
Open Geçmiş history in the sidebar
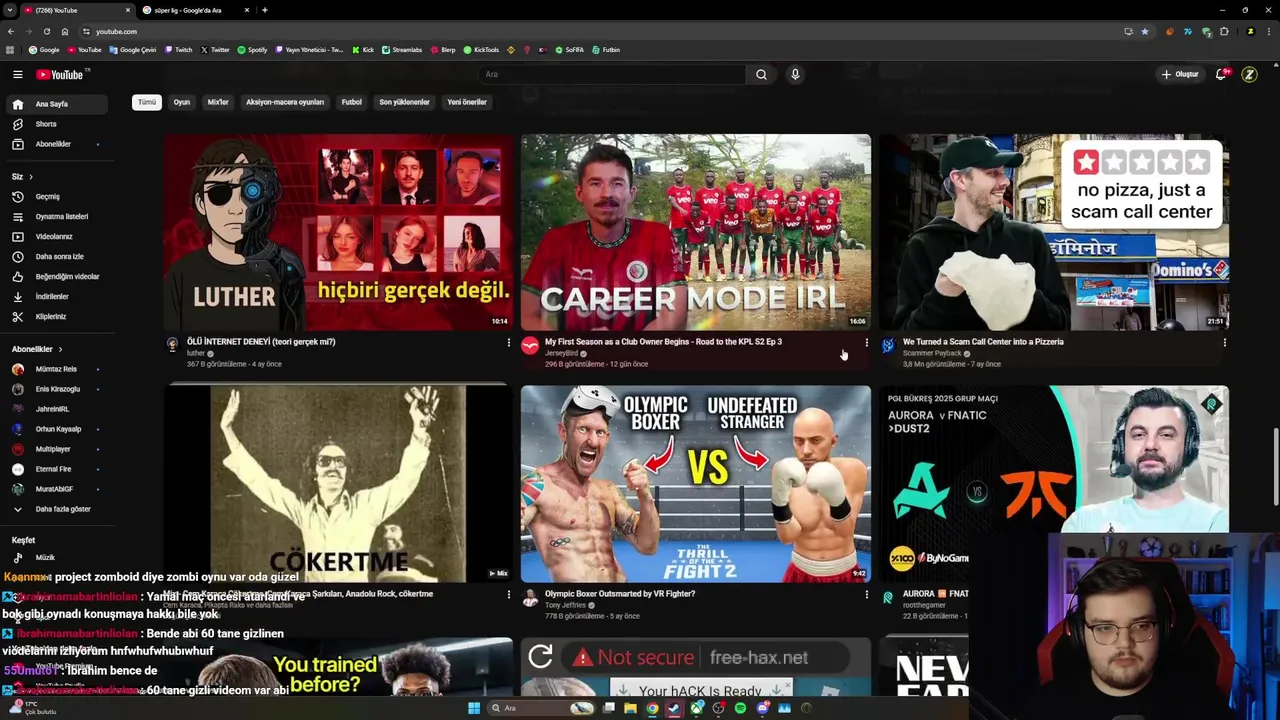pyautogui.click(x=56, y=196)
